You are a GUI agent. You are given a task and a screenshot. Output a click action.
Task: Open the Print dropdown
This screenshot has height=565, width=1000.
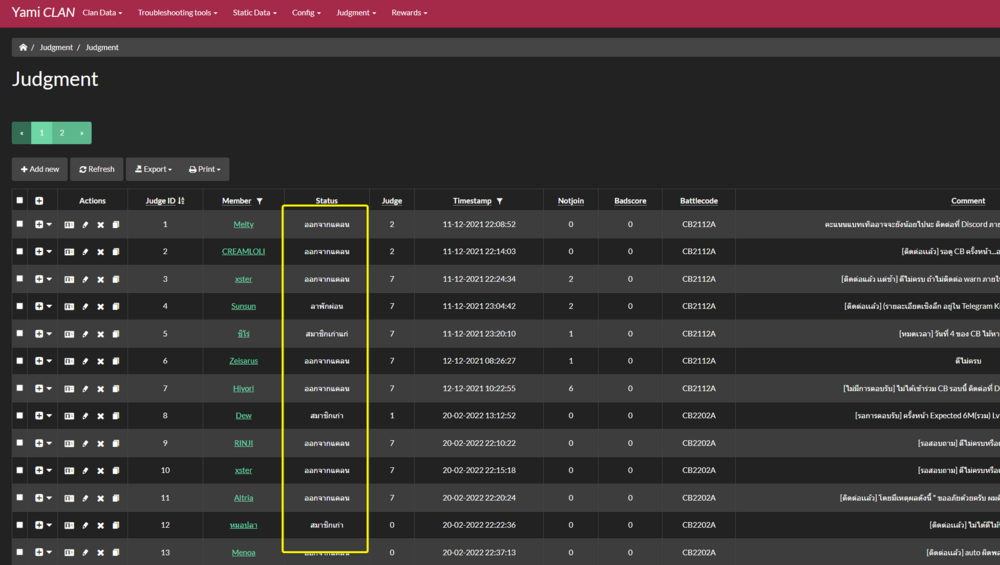pyautogui.click(x=205, y=169)
